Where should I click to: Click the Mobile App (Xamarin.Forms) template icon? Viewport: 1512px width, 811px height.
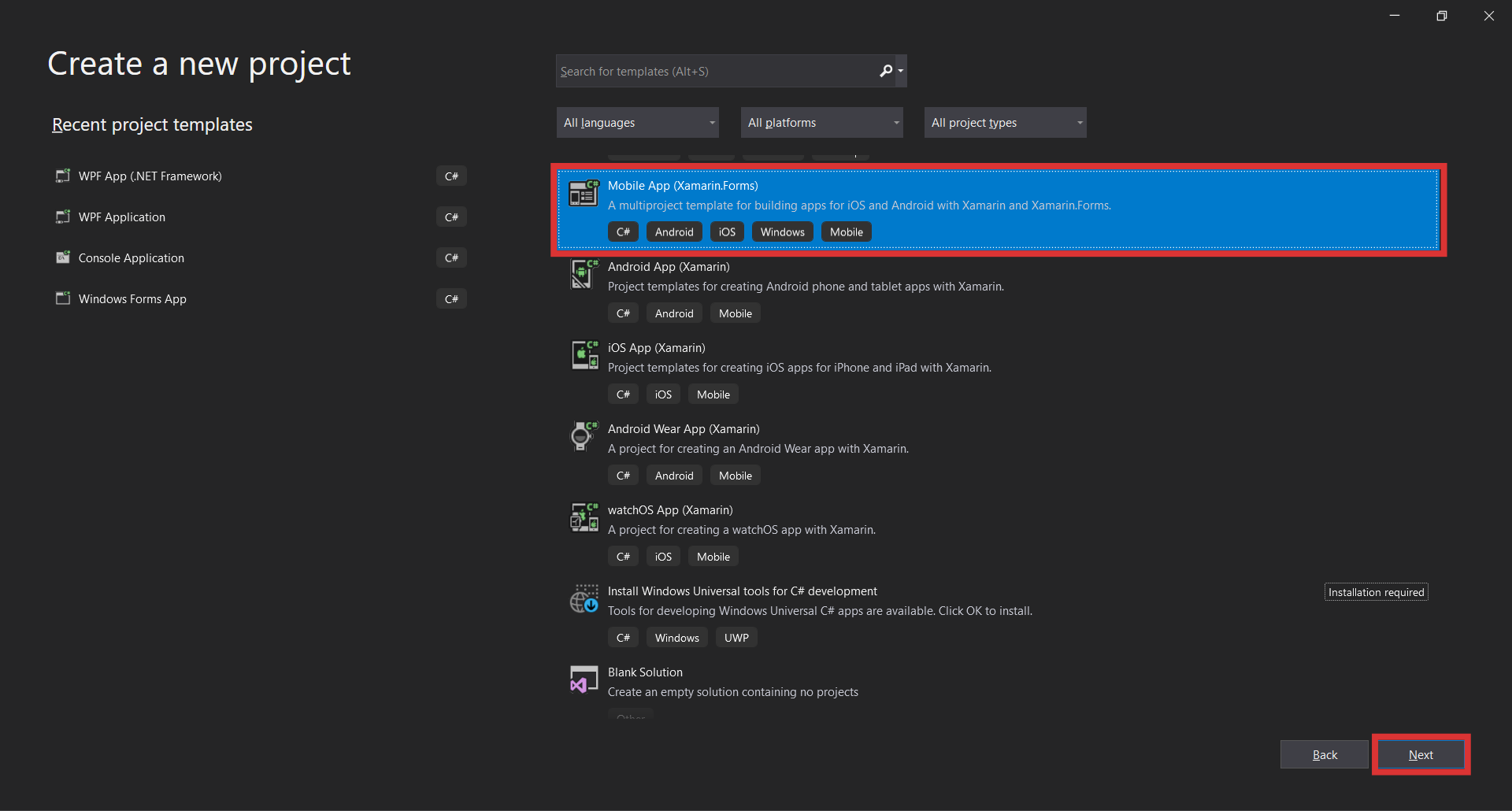tap(584, 193)
